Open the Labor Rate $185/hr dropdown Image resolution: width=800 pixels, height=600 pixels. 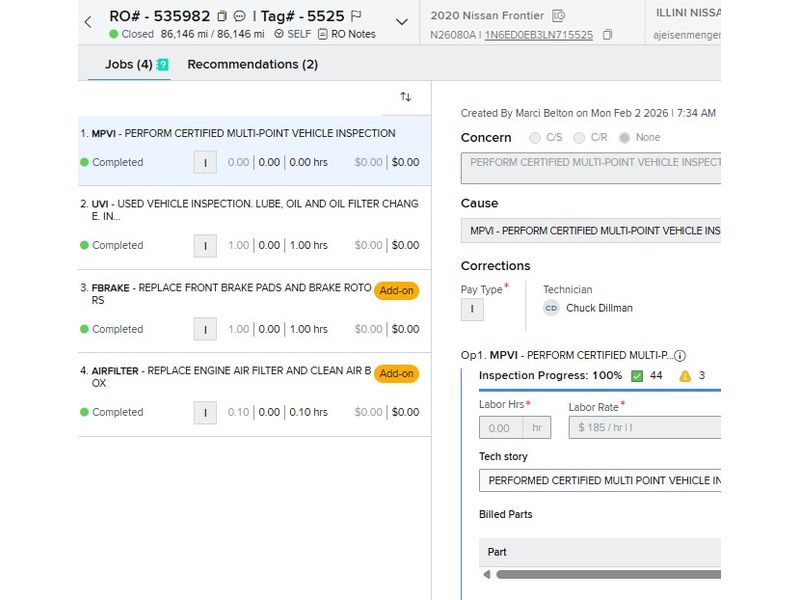click(645, 428)
